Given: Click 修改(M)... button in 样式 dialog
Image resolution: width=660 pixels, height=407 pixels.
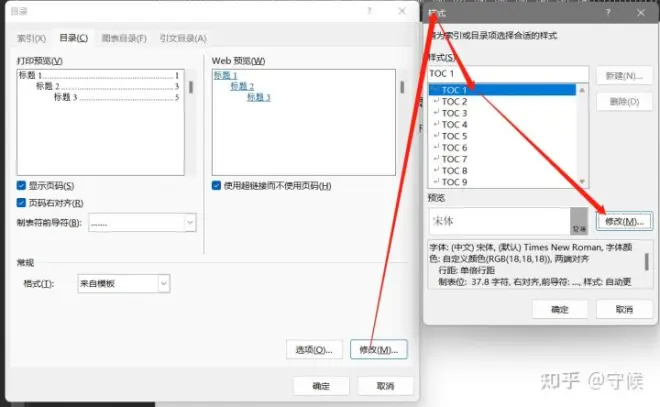Looking at the screenshot, I should pyautogui.click(x=624, y=221).
